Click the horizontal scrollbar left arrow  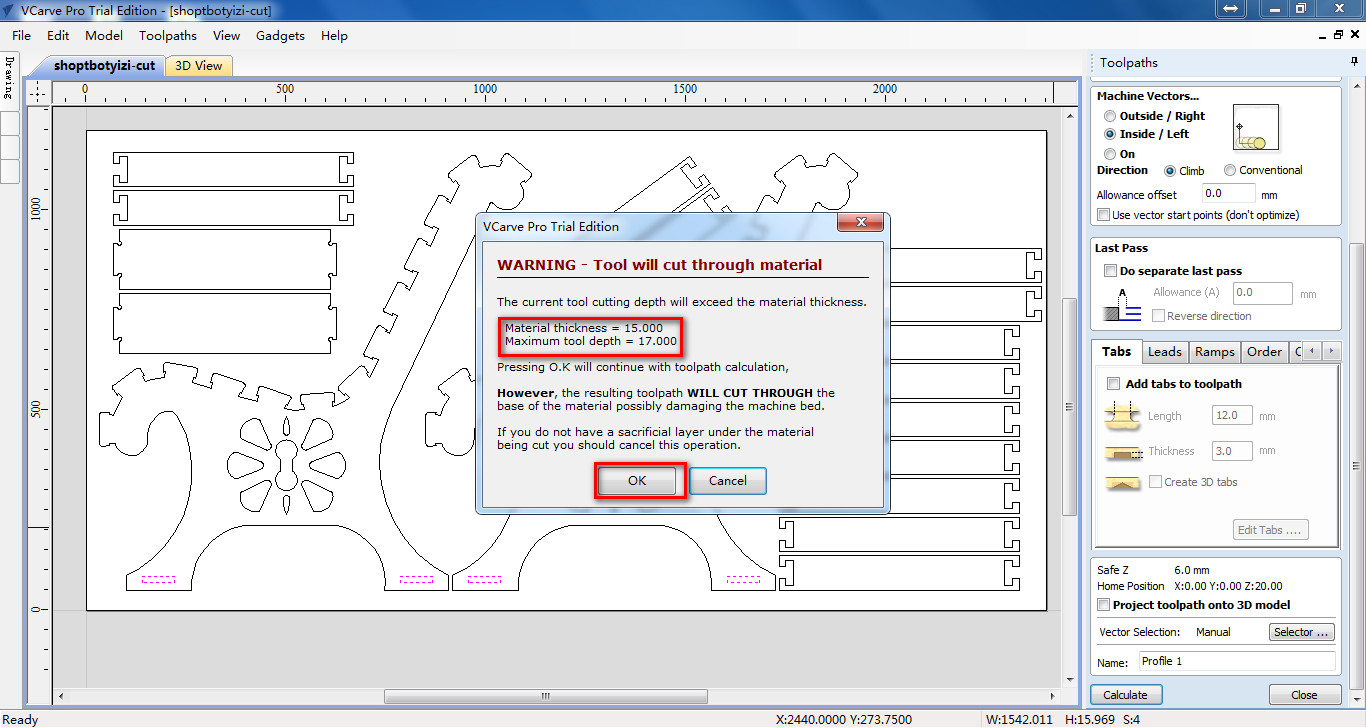pos(61,696)
